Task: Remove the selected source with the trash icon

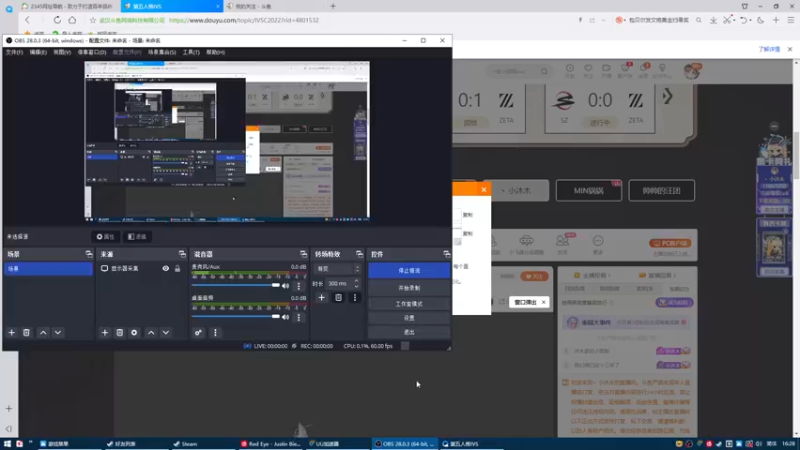Action: coord(119,333)
